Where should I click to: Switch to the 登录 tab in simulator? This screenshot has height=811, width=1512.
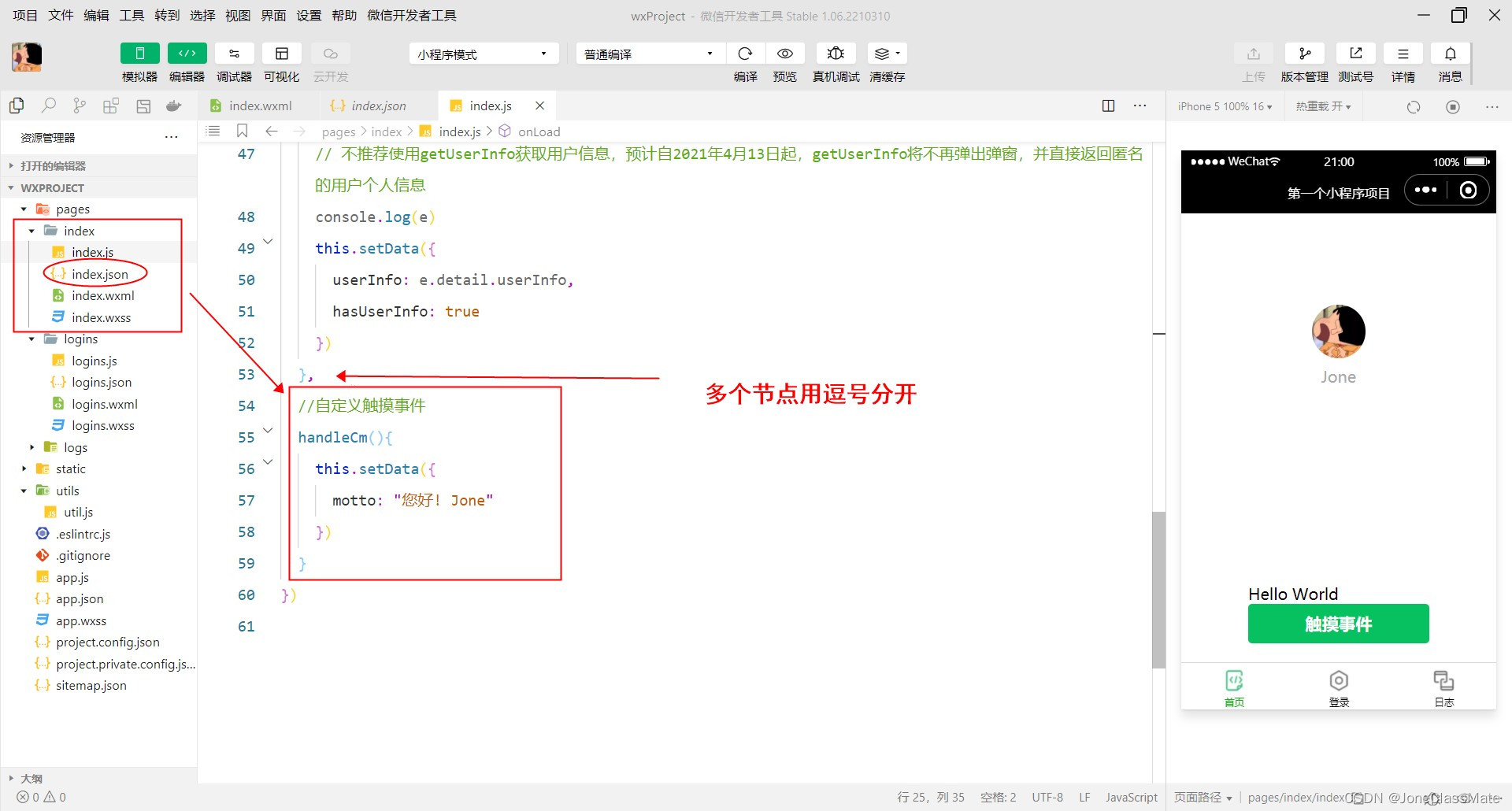(1339, 688)
